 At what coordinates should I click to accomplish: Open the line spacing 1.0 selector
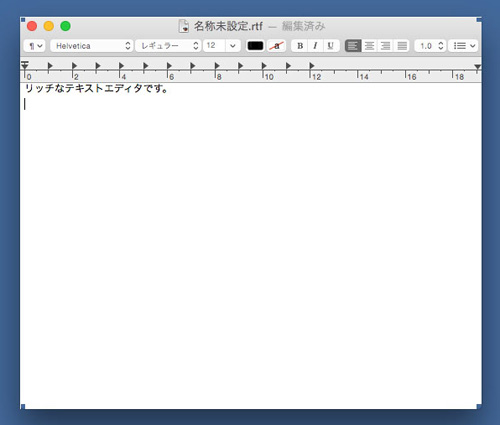pos(430,46)
